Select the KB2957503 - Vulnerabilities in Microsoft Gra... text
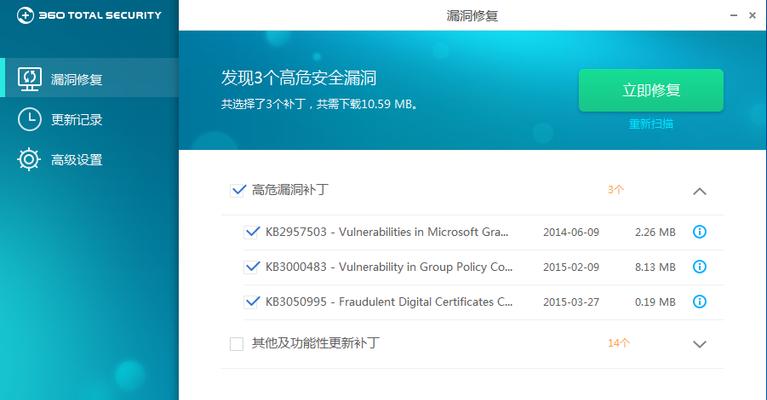This screenshot has height=400, width=767. pos(387,232)
